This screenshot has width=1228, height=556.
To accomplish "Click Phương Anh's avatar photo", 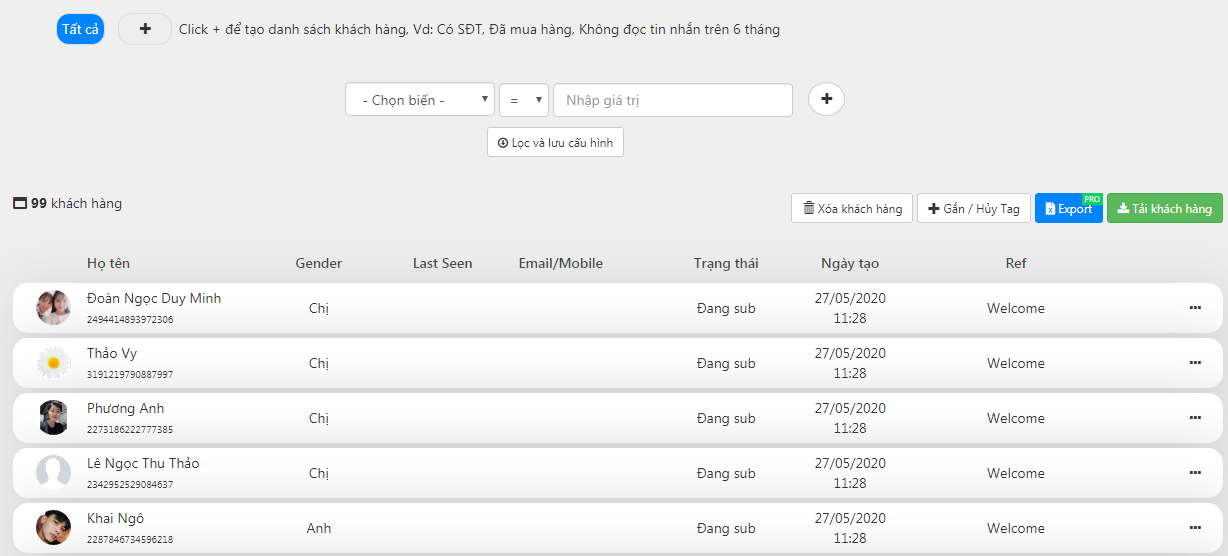I will (x=53, y=418).
